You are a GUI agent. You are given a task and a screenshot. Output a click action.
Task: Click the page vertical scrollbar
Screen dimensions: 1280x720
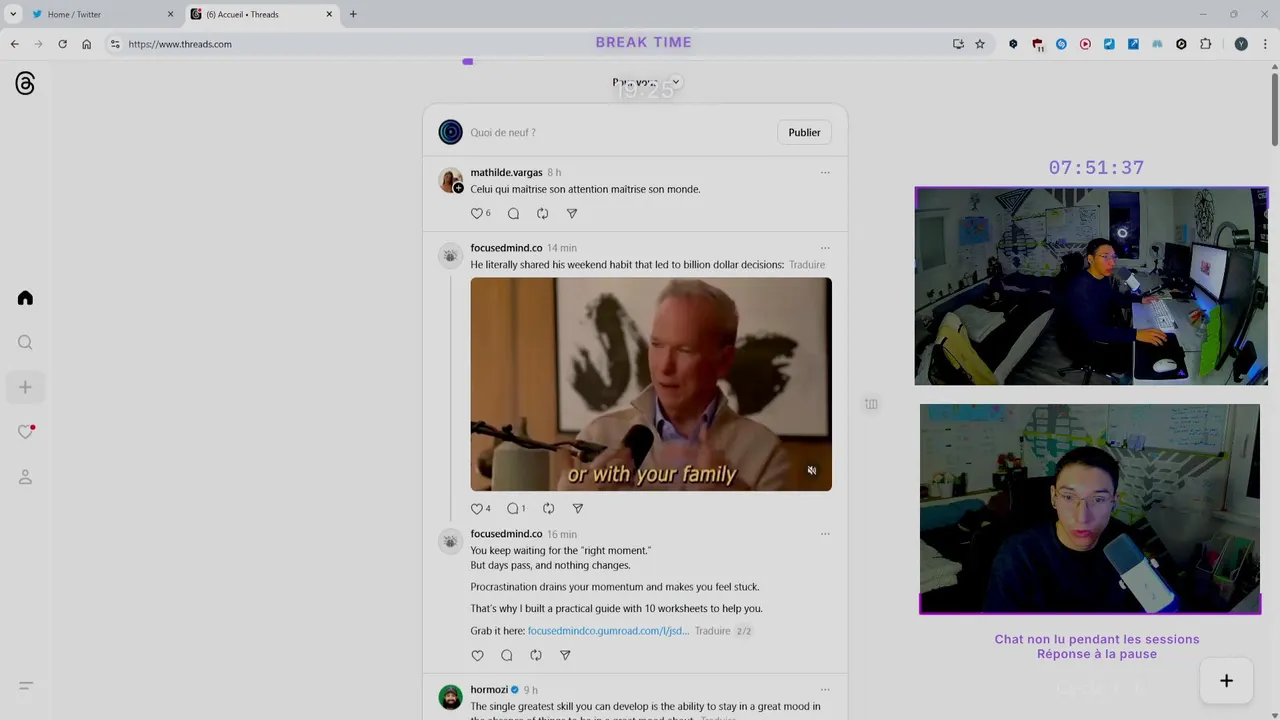(1275, 110)
